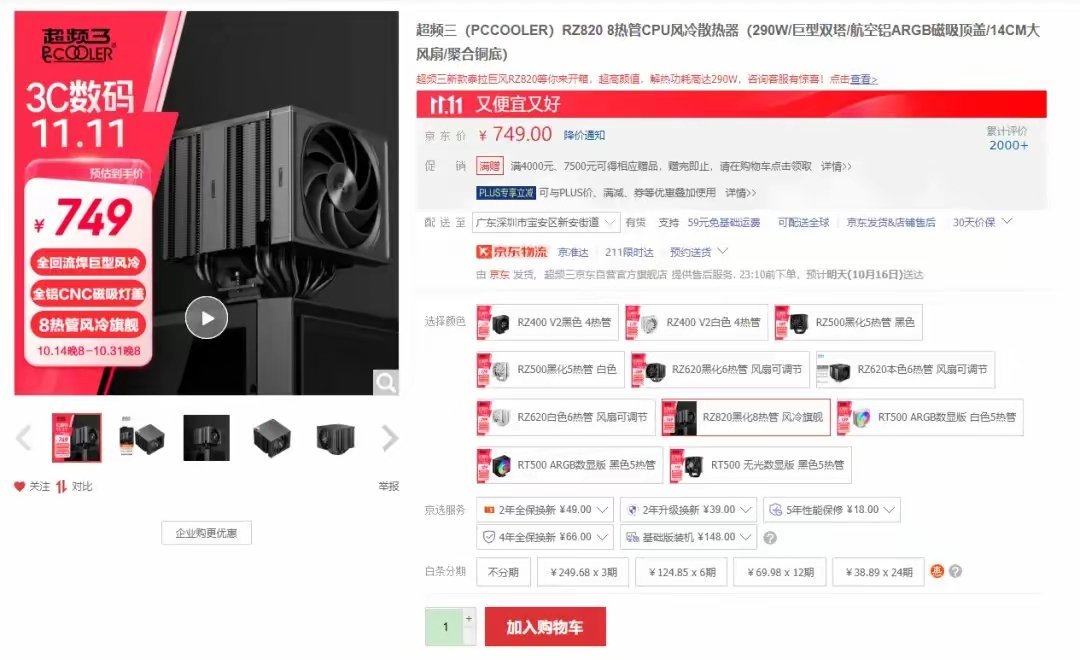
Task: Show previous product thumbnails with left arrow
Action: coord(24,438)
